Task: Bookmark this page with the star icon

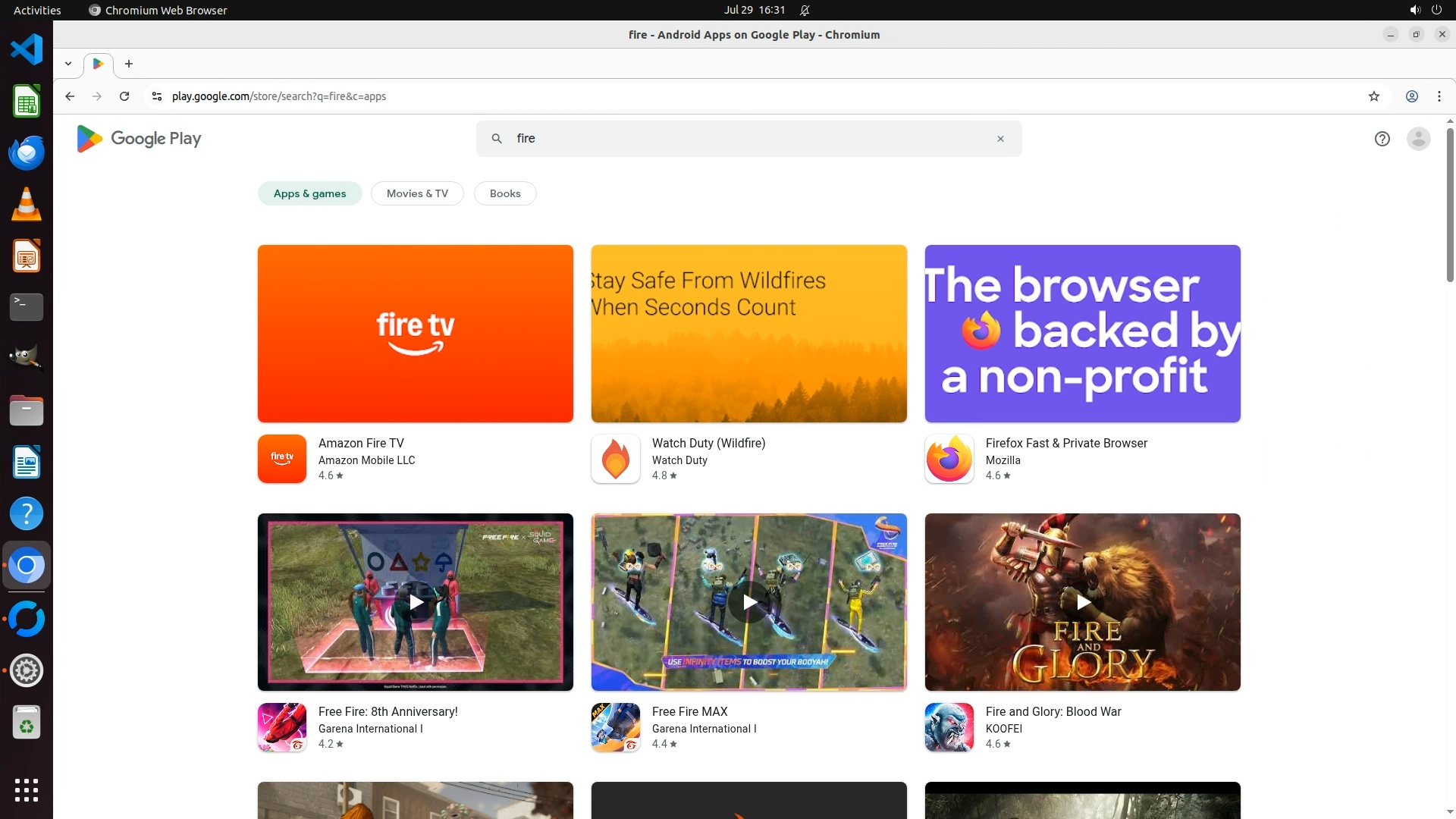Action: 1373,96
